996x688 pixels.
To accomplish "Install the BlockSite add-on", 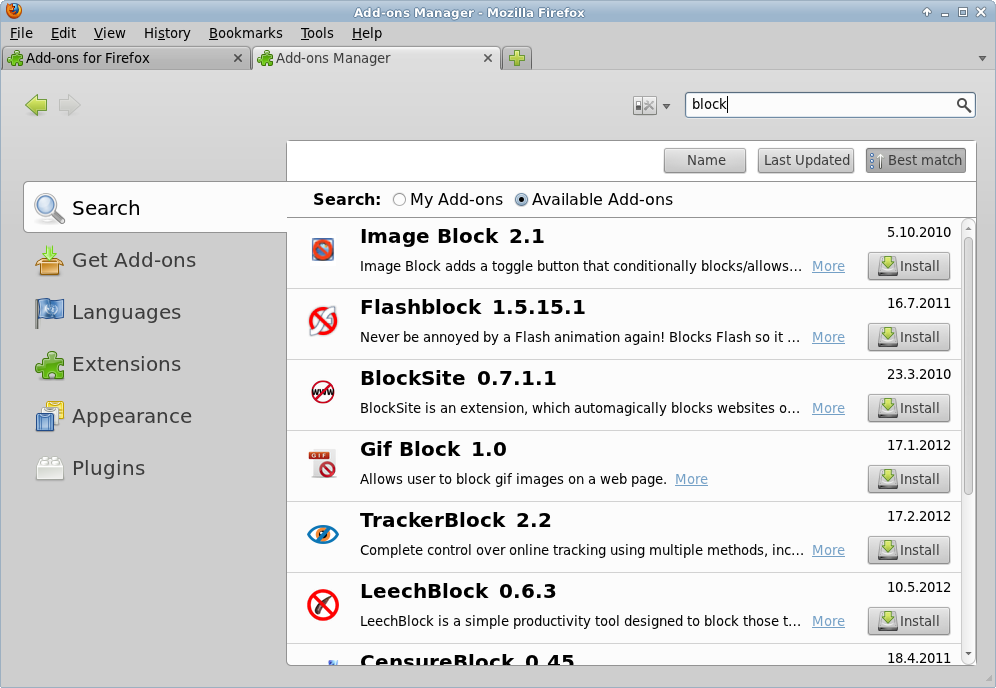I will click(x=908, y=408).
